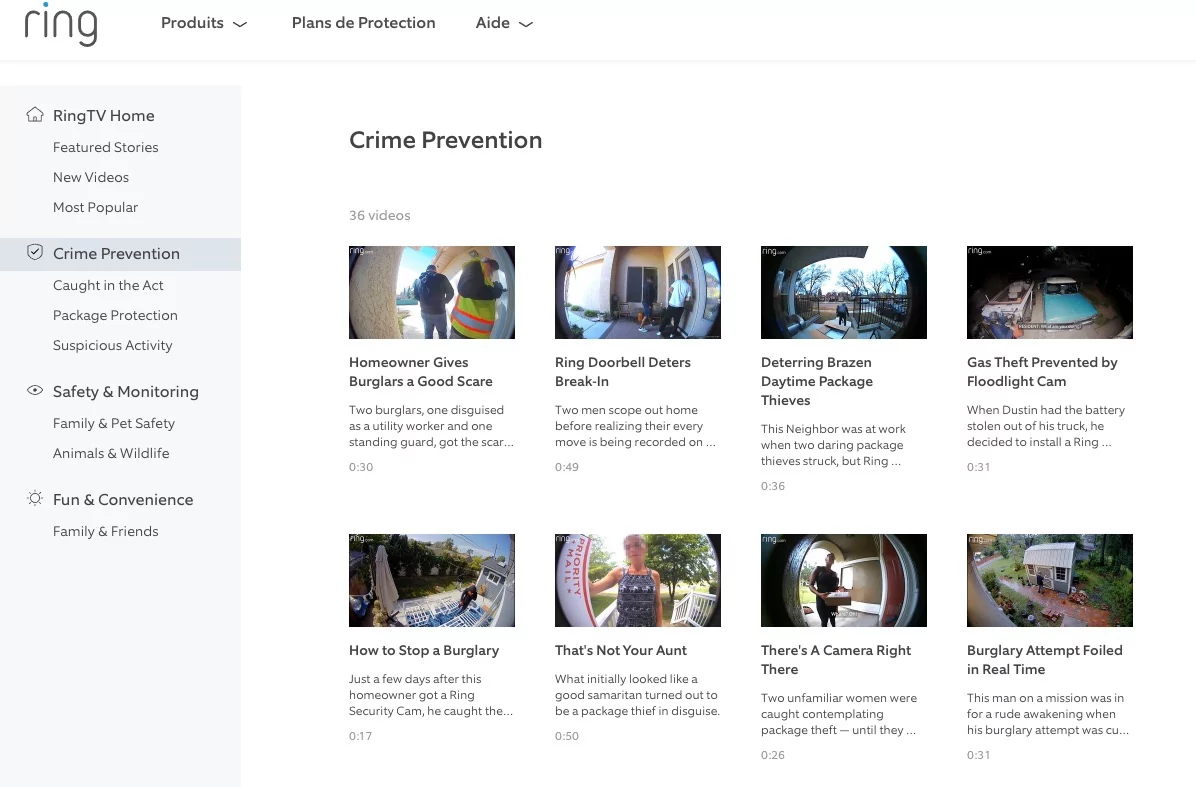Click description starting 'Two men scope out home'

coord(635,426)
